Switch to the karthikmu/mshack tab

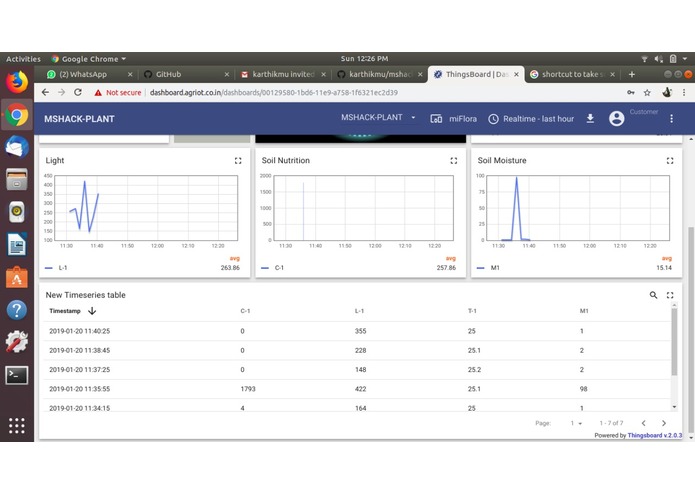coord(380,74)
